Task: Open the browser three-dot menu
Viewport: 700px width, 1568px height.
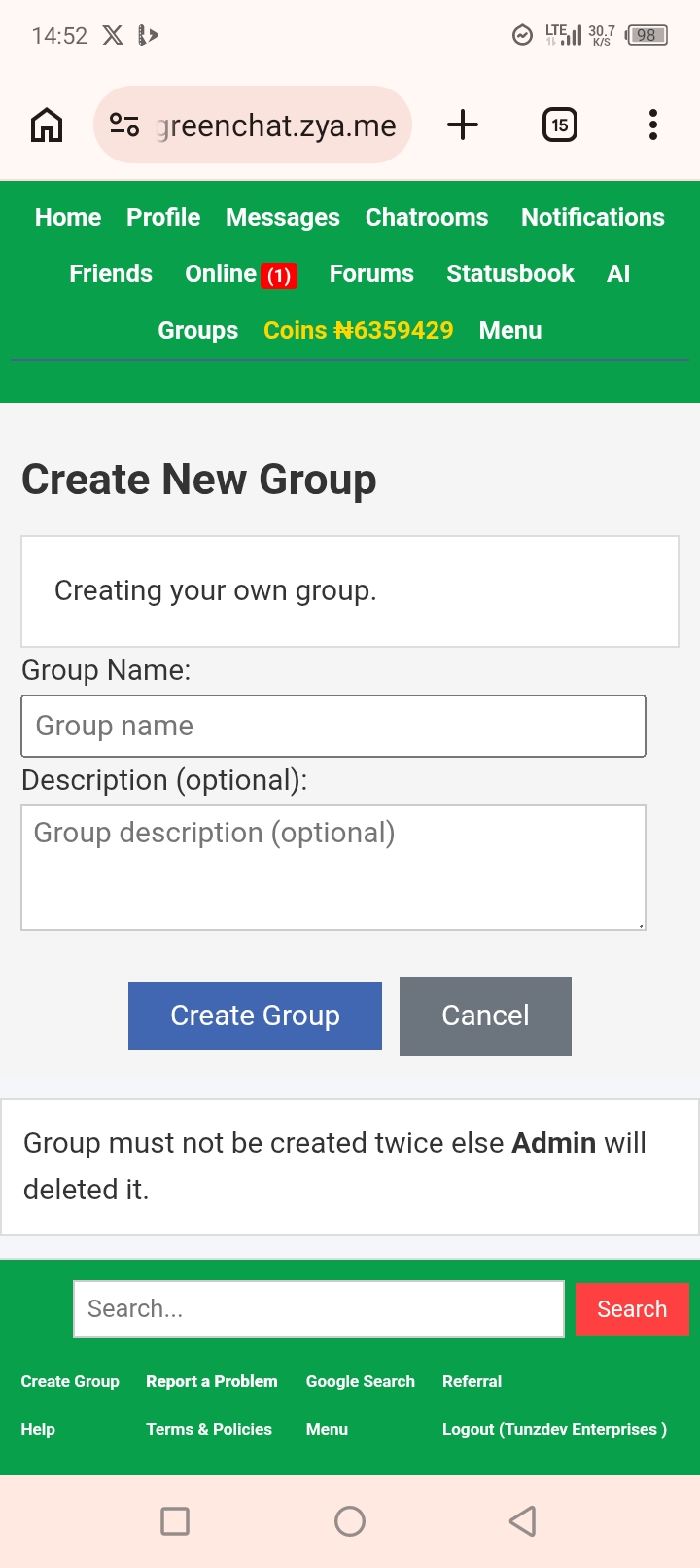Action: coord(653,125)
